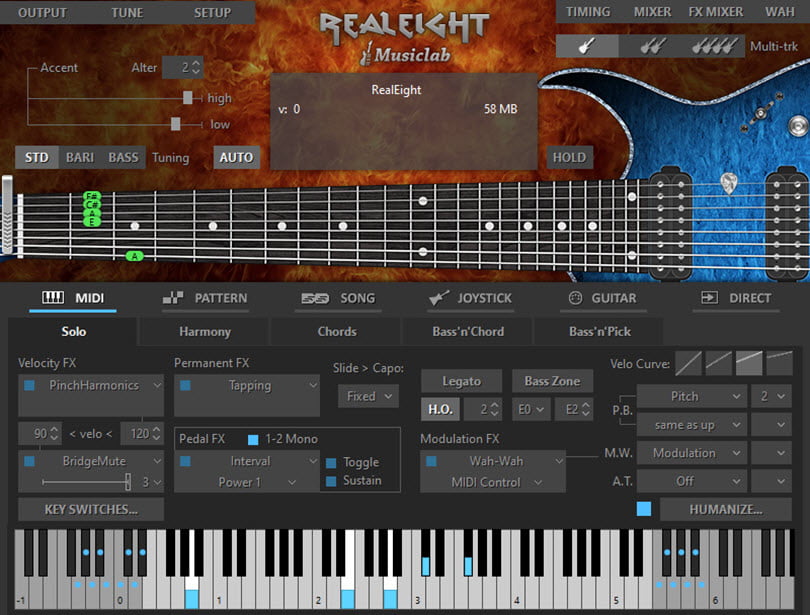Enable the pedal Toggle checkbox
Image resolution: width=810 pixels, height=615 pixels.
click(x=331, y=463)
